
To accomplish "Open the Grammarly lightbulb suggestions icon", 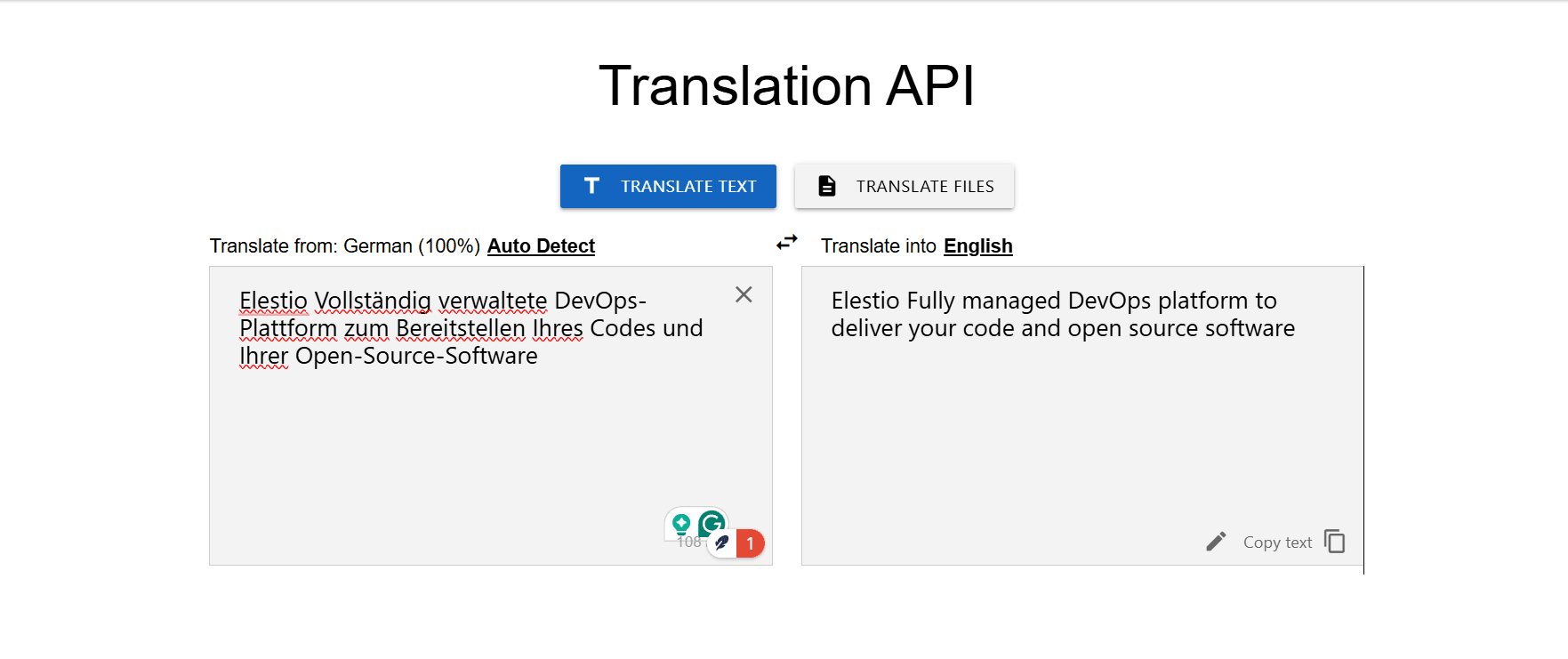I will 681,523.
